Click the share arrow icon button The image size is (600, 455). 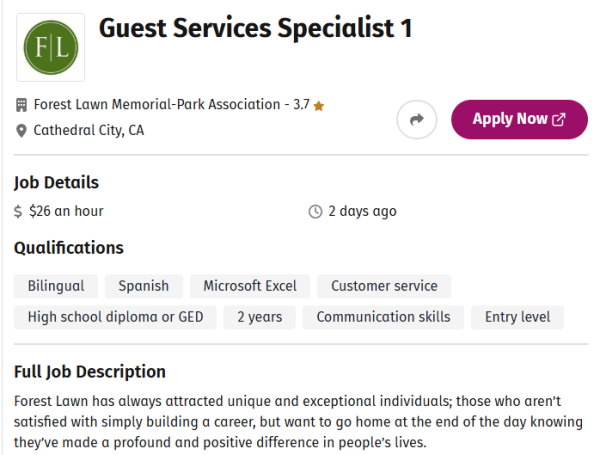coord(417,119)
